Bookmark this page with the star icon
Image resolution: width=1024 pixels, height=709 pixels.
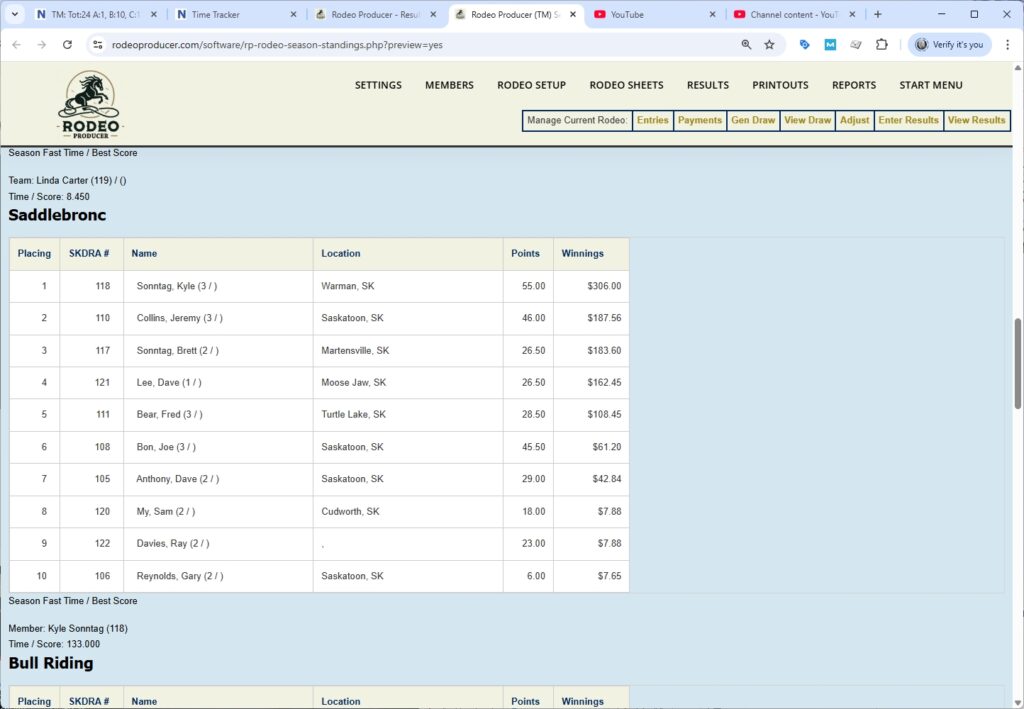coord(769,45)
